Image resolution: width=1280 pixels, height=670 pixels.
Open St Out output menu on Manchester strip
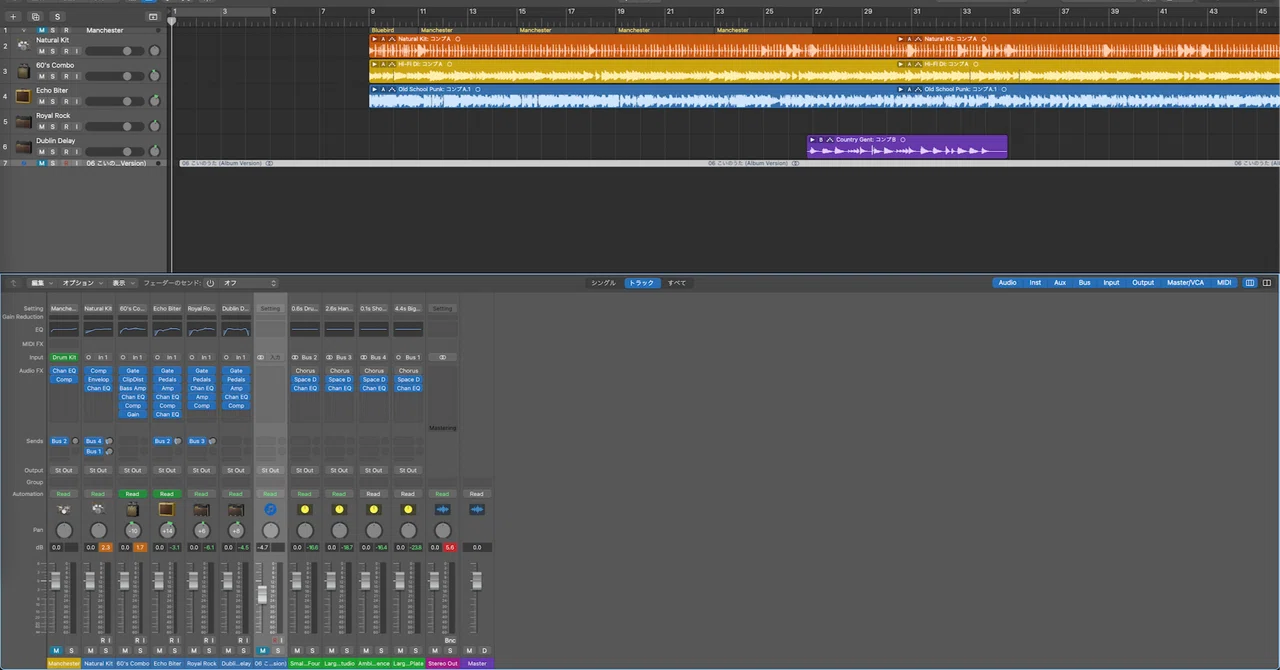coord(64,470)
